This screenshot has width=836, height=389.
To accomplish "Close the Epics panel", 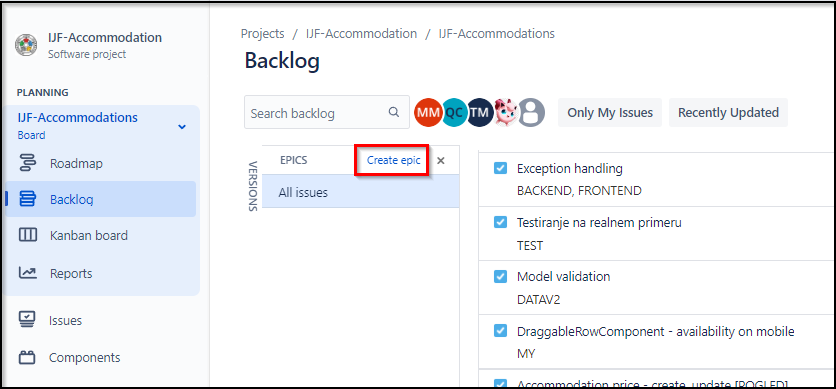I will coord(441,160).
